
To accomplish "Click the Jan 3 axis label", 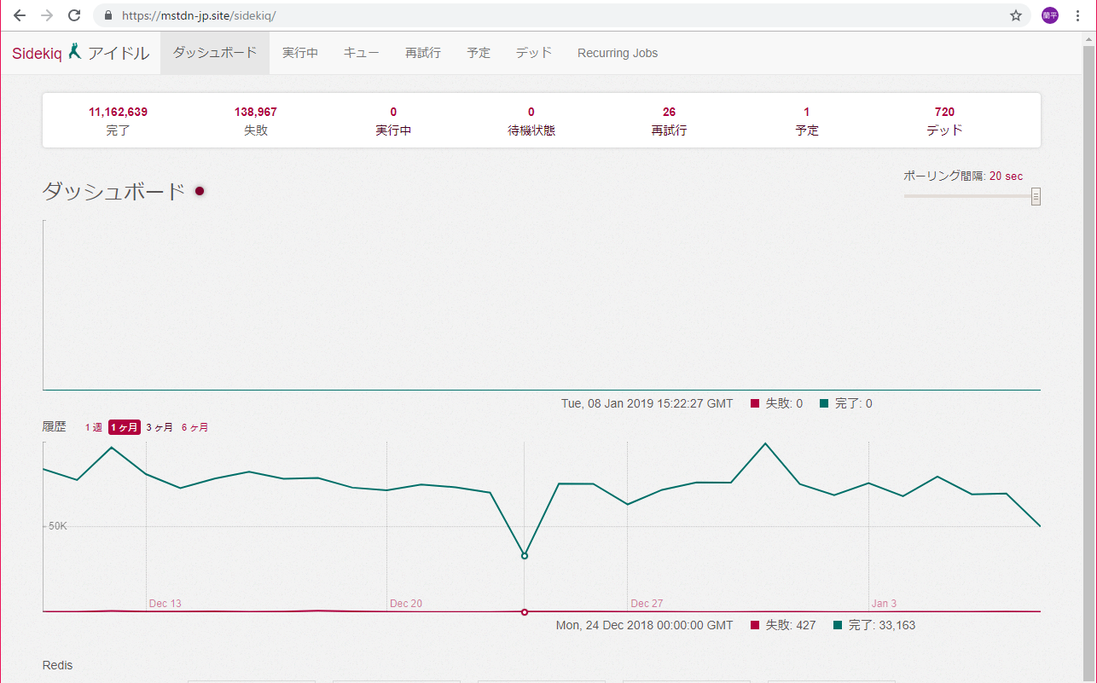I will coord(884,603).
